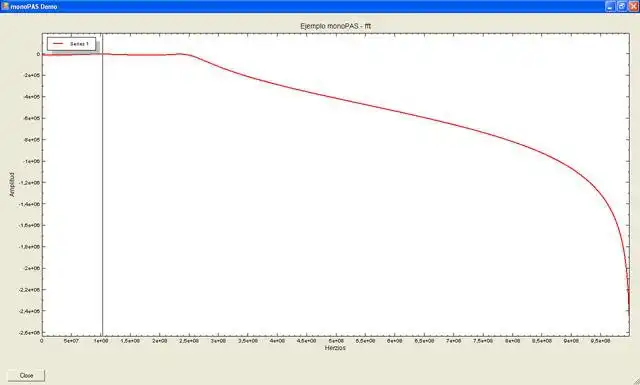
Task: Restore down the monoPAS Demo window
Action: [622, 6]
